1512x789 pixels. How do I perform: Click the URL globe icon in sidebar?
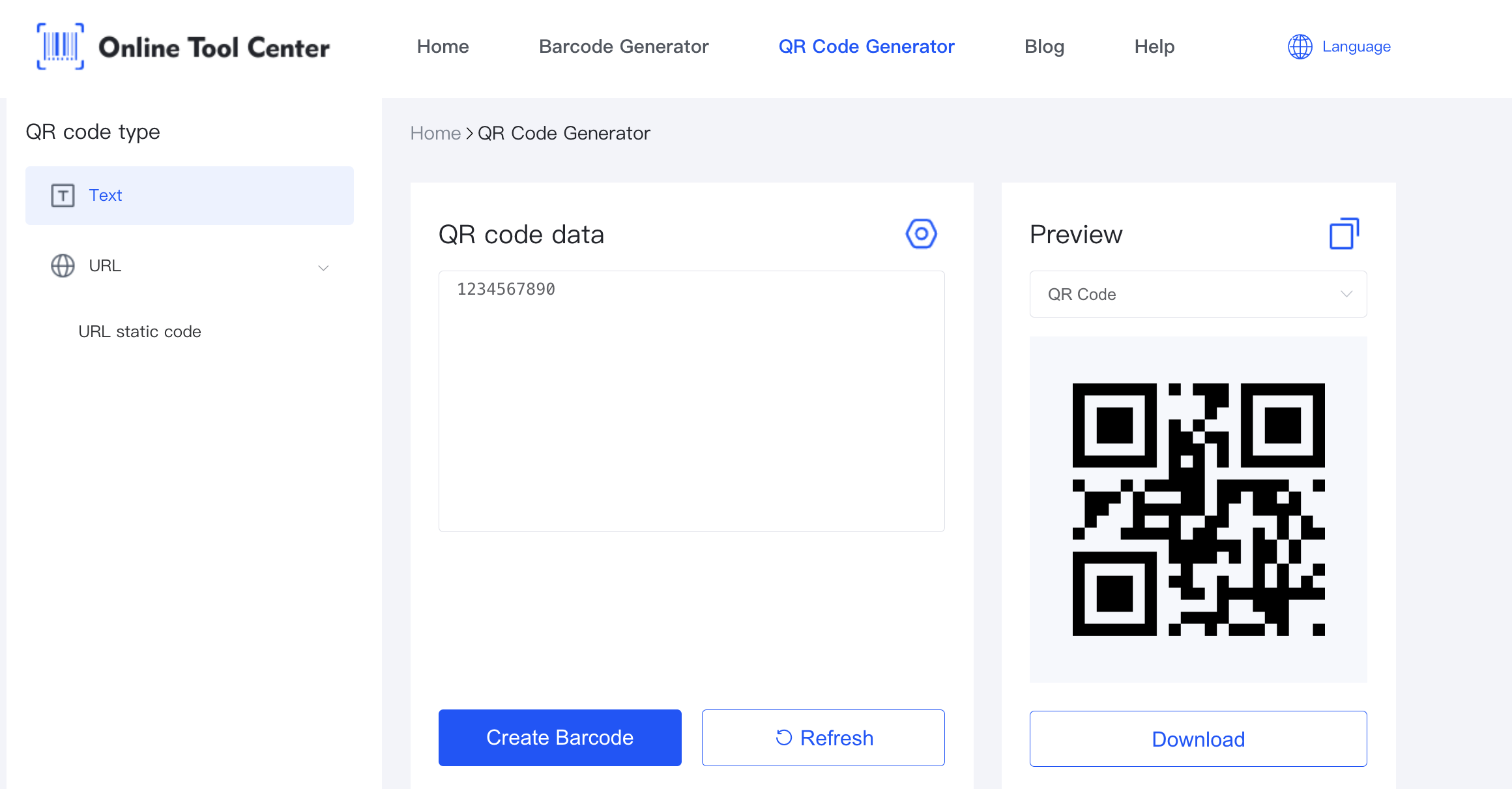tap(62, 265)
